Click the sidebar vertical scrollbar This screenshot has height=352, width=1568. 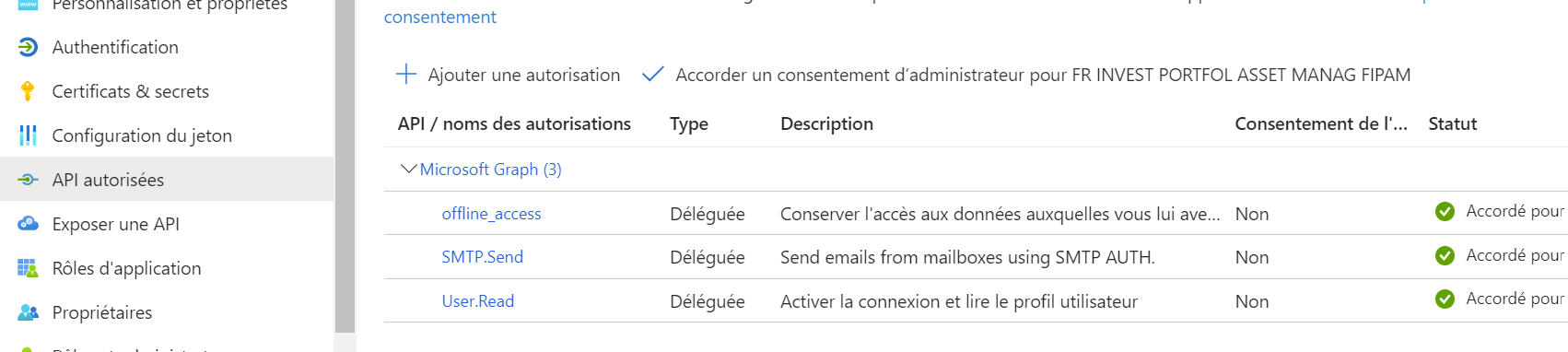click(345, 166)
